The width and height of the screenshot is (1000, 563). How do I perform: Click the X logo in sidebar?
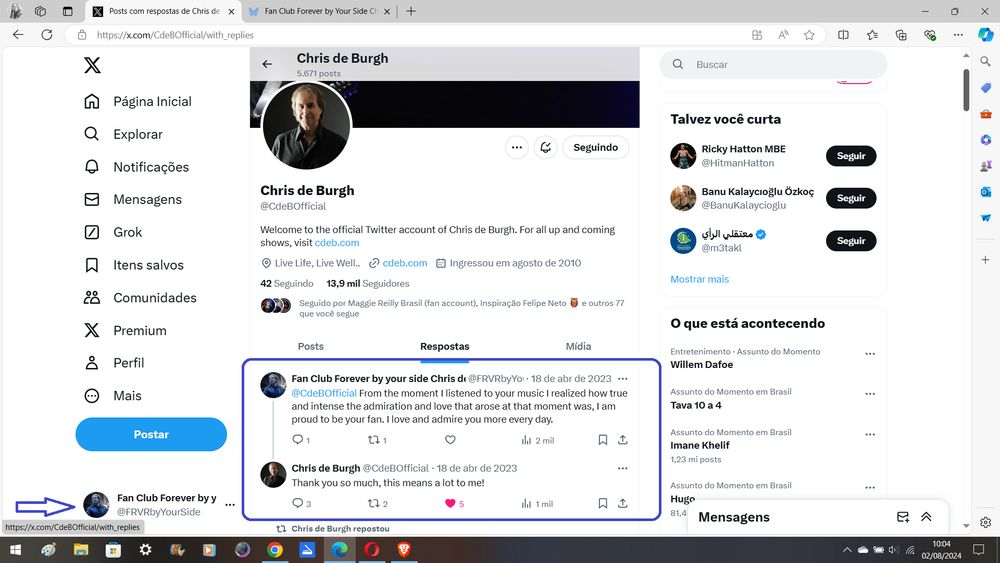click(x=92, y=65)
